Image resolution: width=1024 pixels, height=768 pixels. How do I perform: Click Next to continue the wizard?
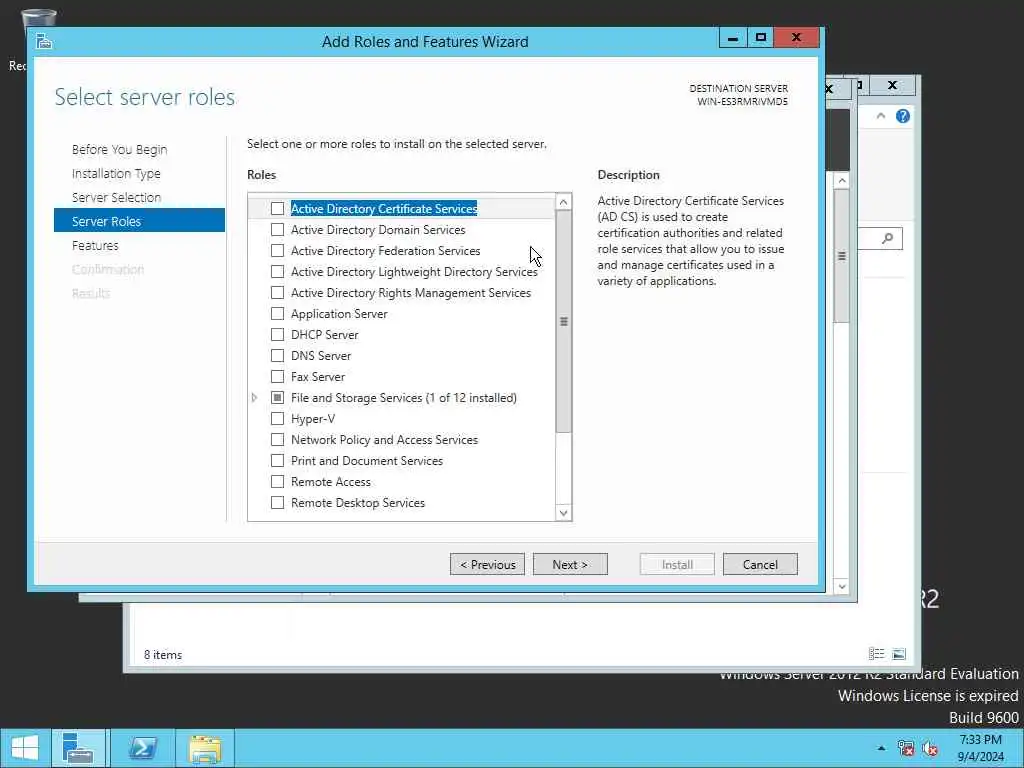tap(570, 564)
